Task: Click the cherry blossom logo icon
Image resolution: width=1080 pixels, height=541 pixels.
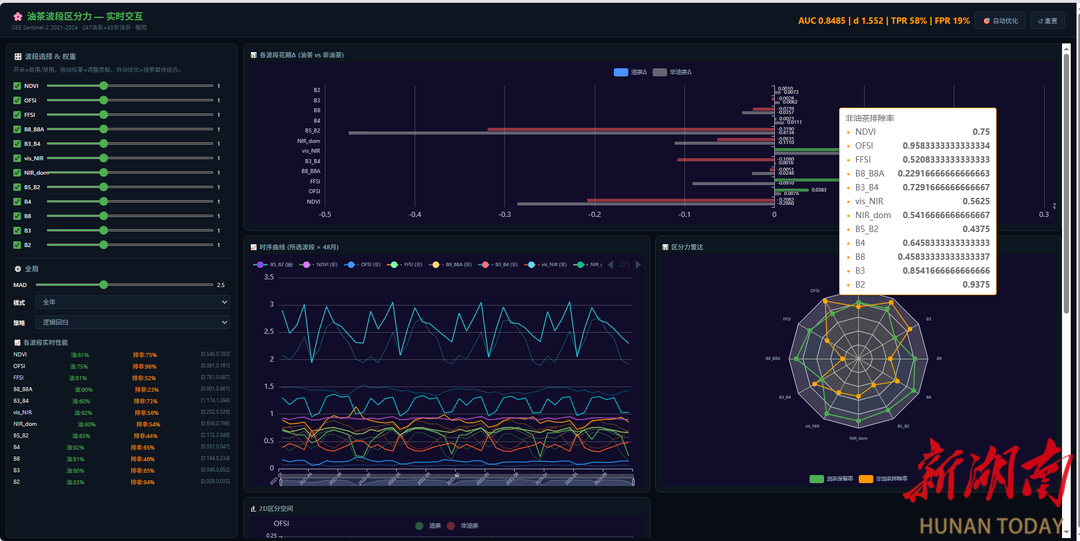Action: (x=18, y=16)
